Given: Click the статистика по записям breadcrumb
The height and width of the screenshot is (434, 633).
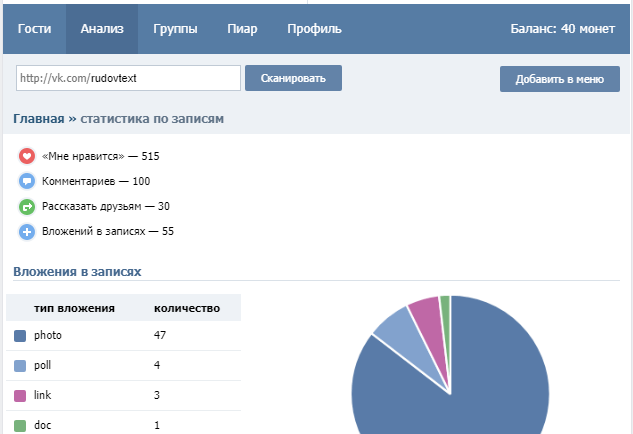Looking at the screenshot, I should (152, 119).
